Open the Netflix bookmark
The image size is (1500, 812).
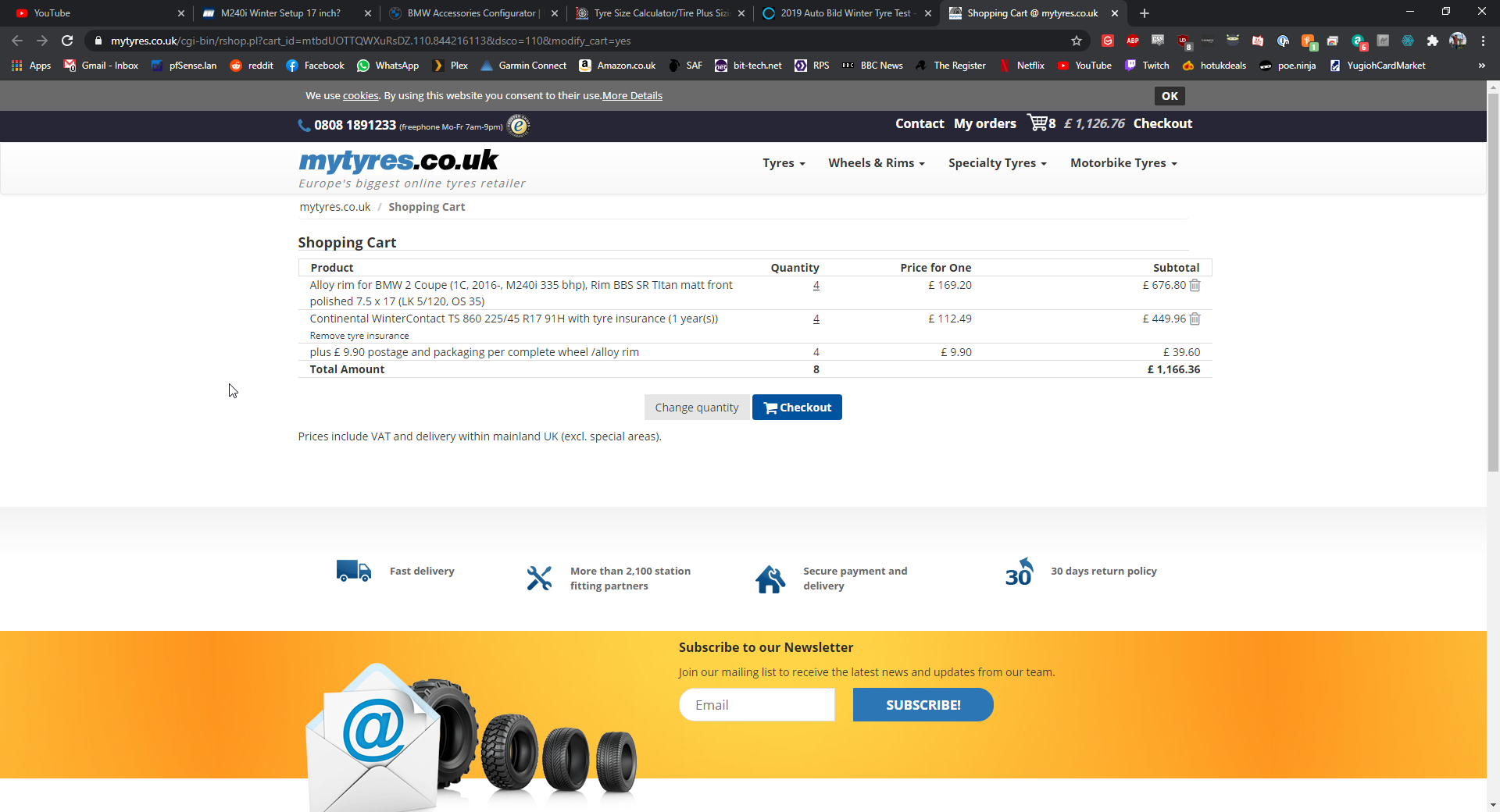1022,66
